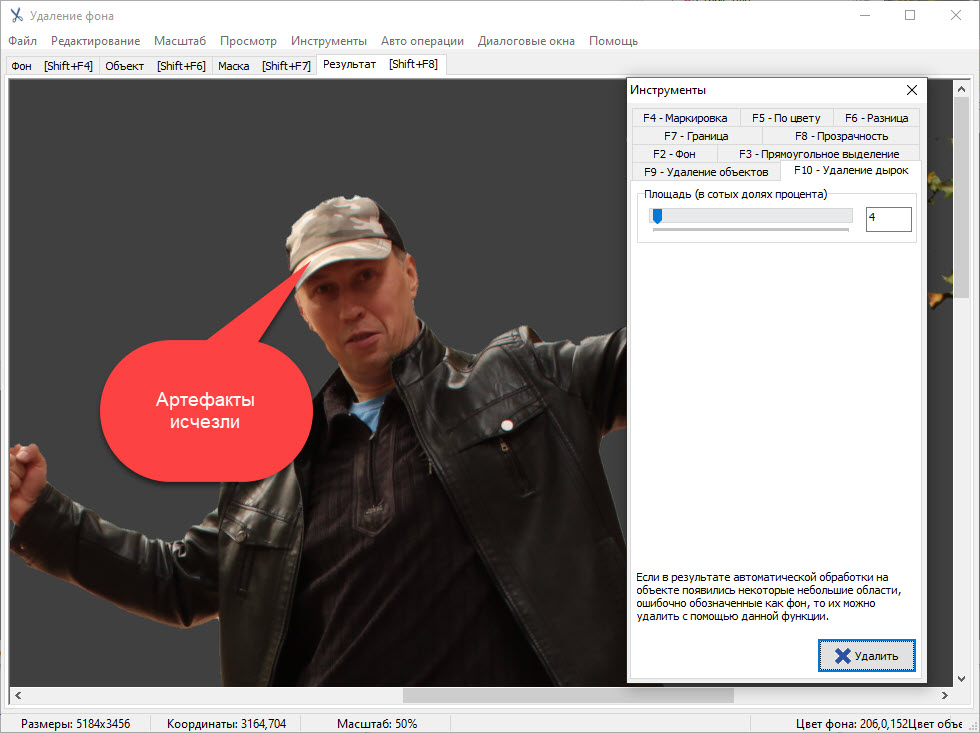980x733 pixels.
Task: Switch to the Маска [Shift+F7] tab
Action: click(x=264, y=66)
